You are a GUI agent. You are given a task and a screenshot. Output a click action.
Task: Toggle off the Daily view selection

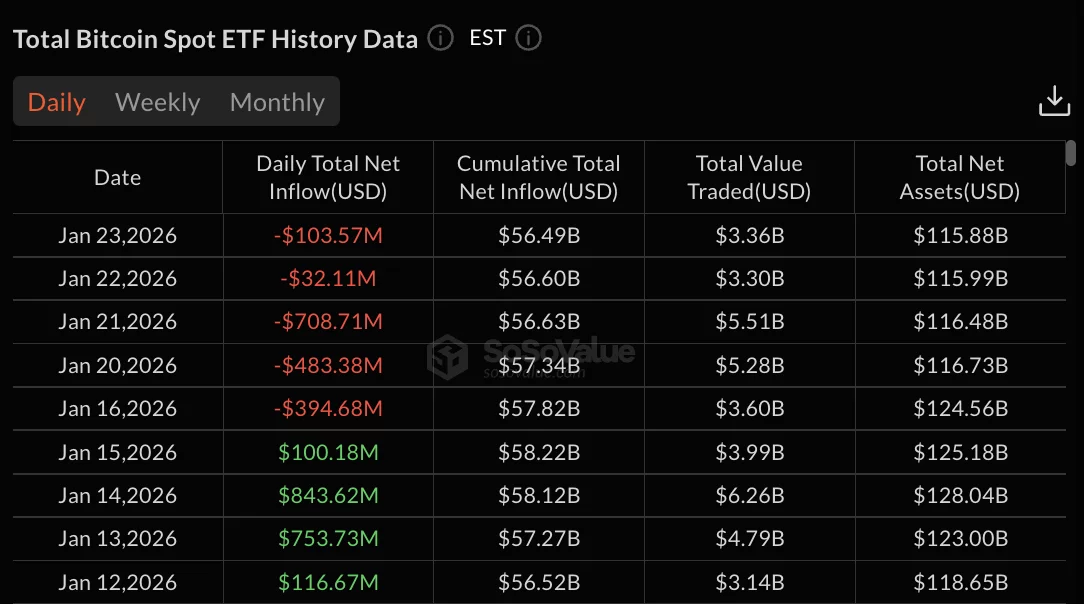point(55,101)
